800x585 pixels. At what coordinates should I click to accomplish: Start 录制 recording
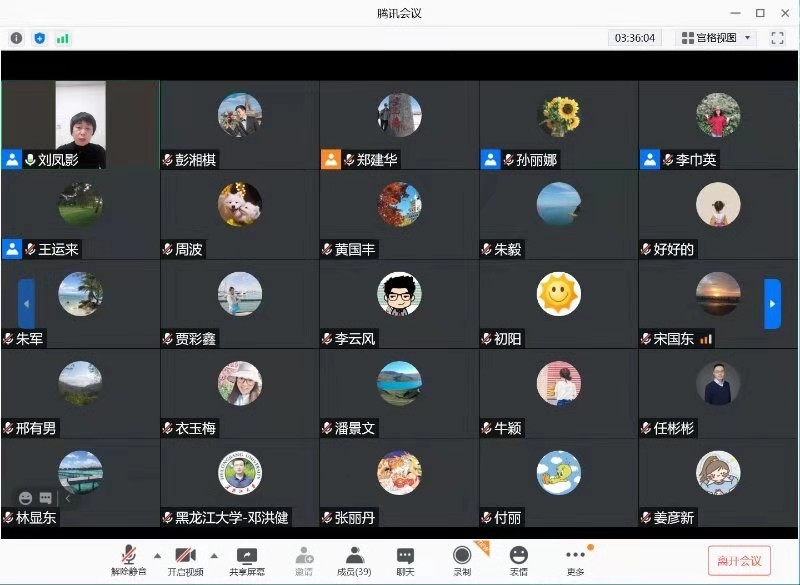point(462,561)
